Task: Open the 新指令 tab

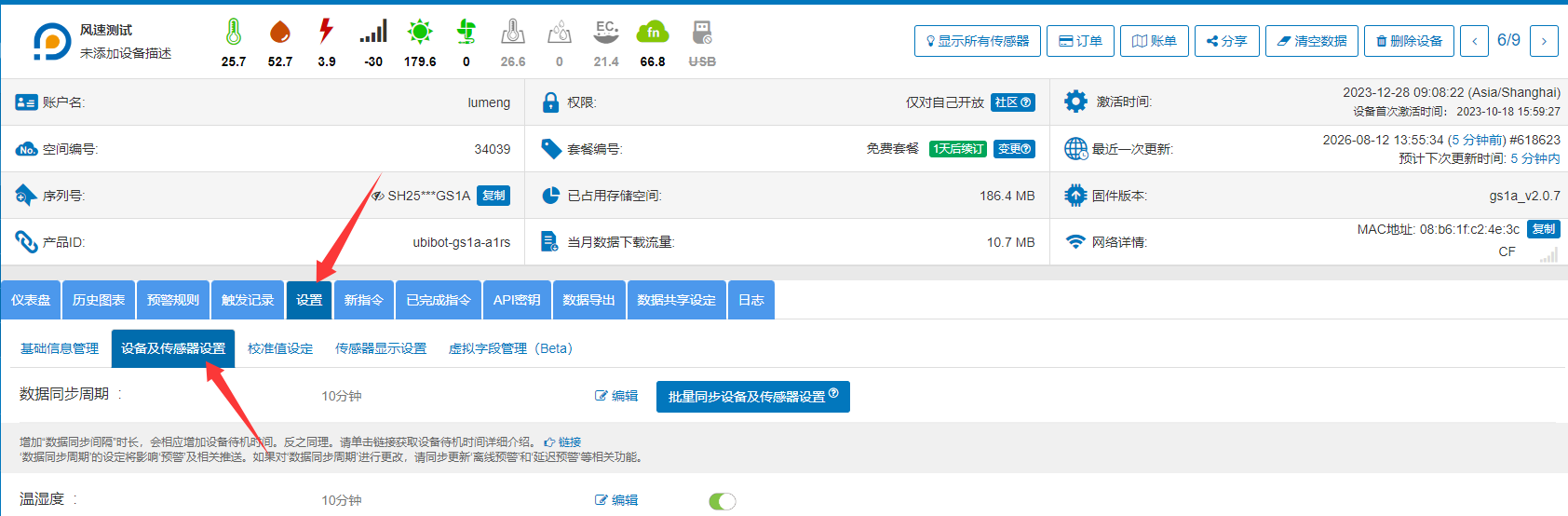Action: click(364, 300)
